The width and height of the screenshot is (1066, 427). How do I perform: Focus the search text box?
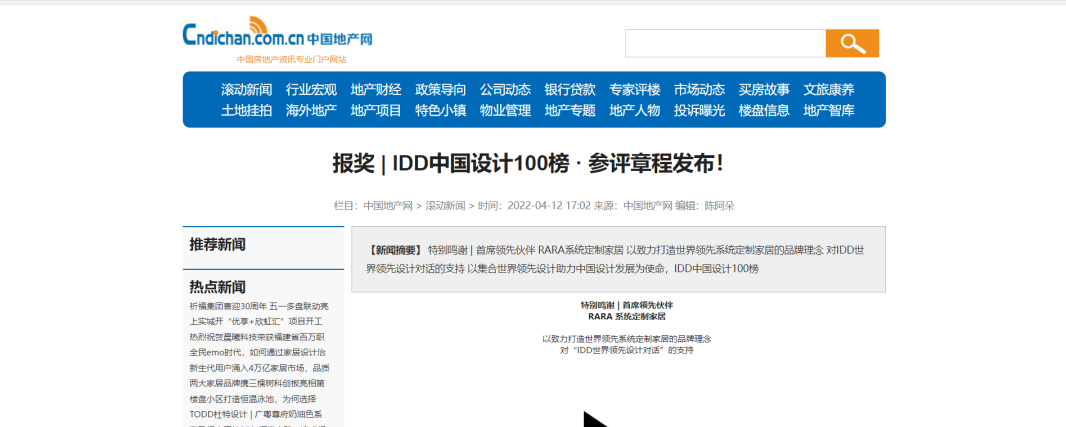click(725, 43)
